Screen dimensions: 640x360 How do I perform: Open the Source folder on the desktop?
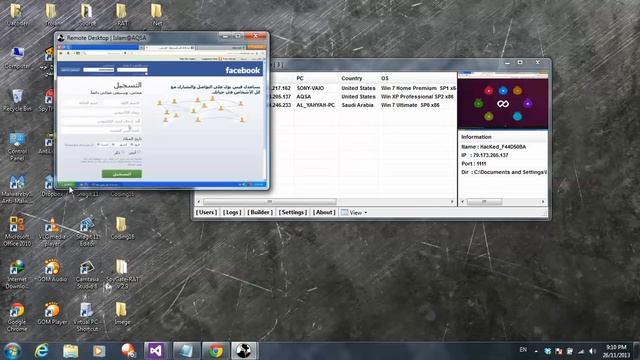pyautogui.click(x=87, y=14)
